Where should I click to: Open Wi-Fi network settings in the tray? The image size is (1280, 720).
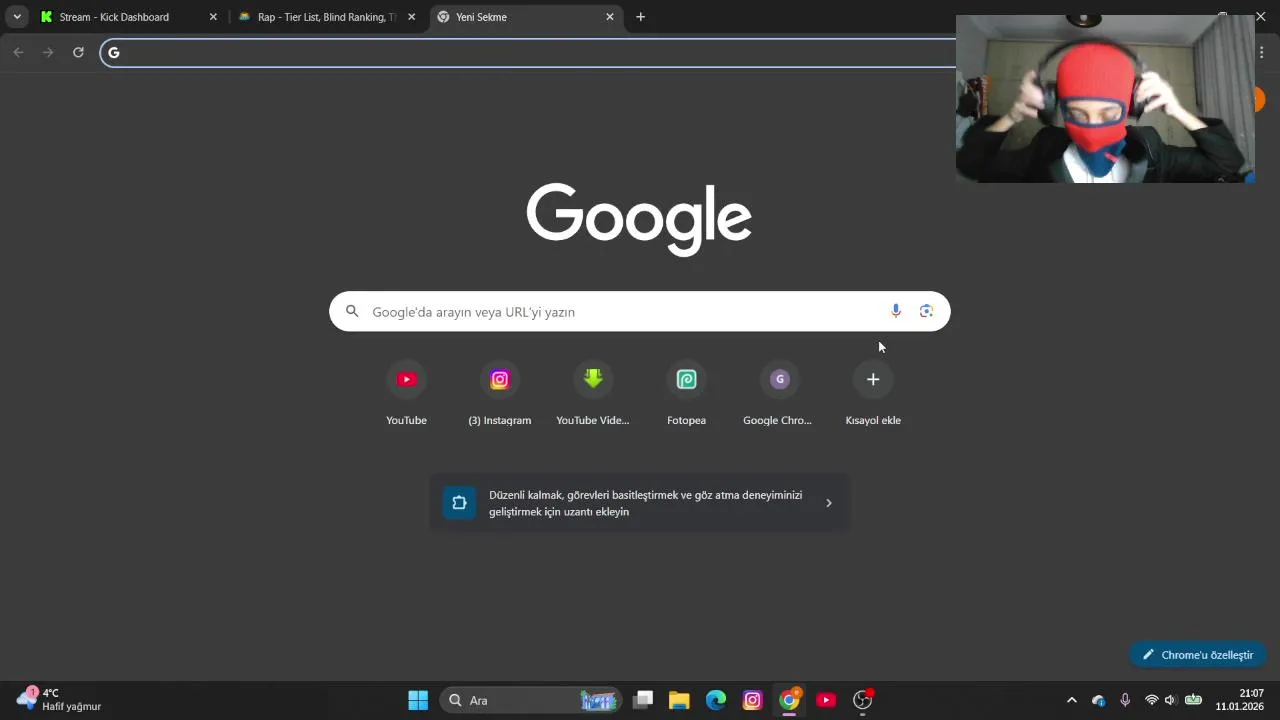[1152, 700]
